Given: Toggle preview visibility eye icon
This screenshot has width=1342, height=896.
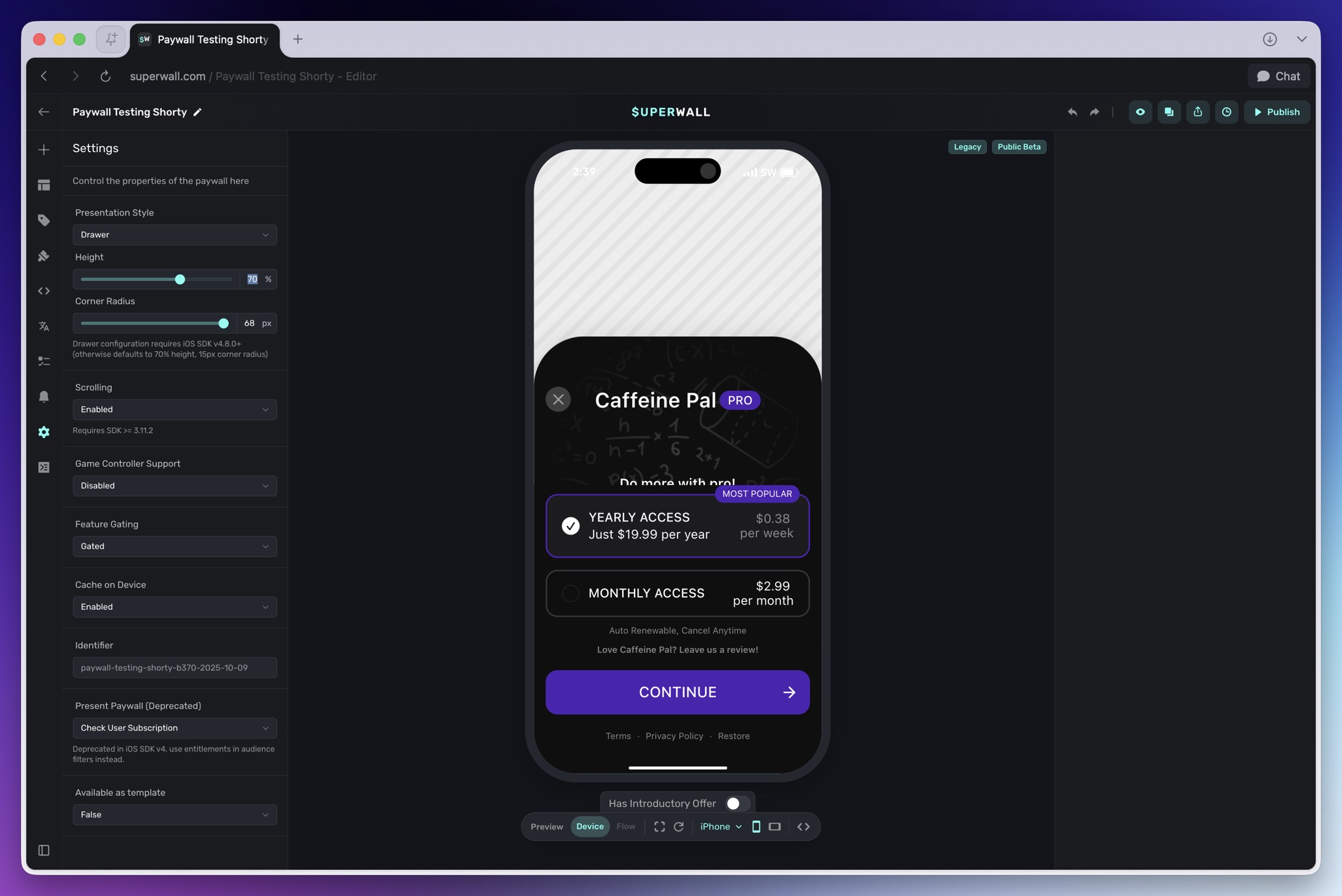Looking at the screenshot, I should point(1140,112).
